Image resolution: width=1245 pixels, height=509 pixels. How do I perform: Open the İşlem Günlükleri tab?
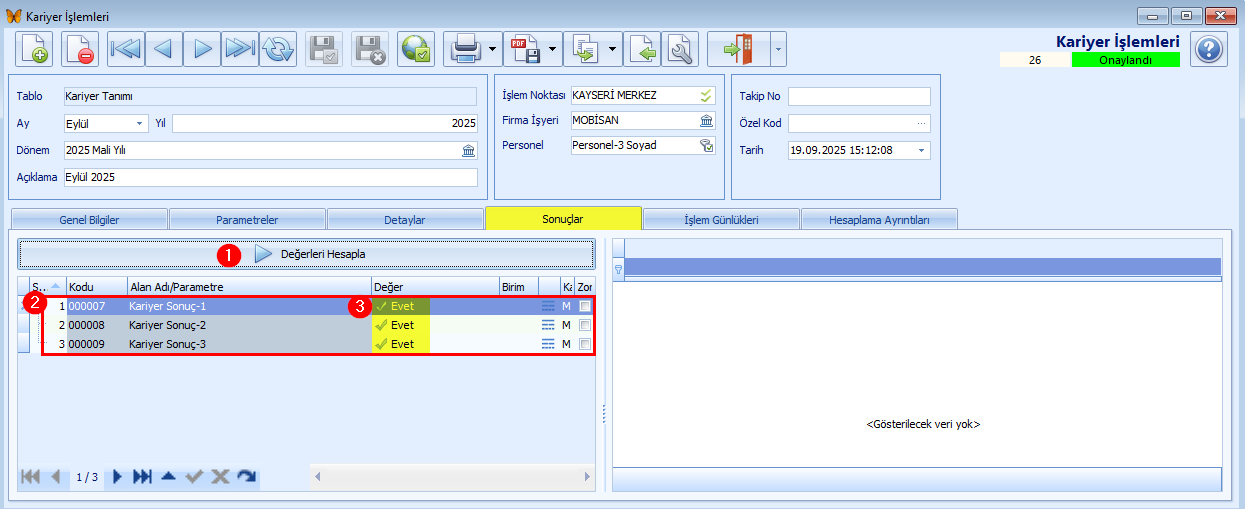click(x=721, y=219)
